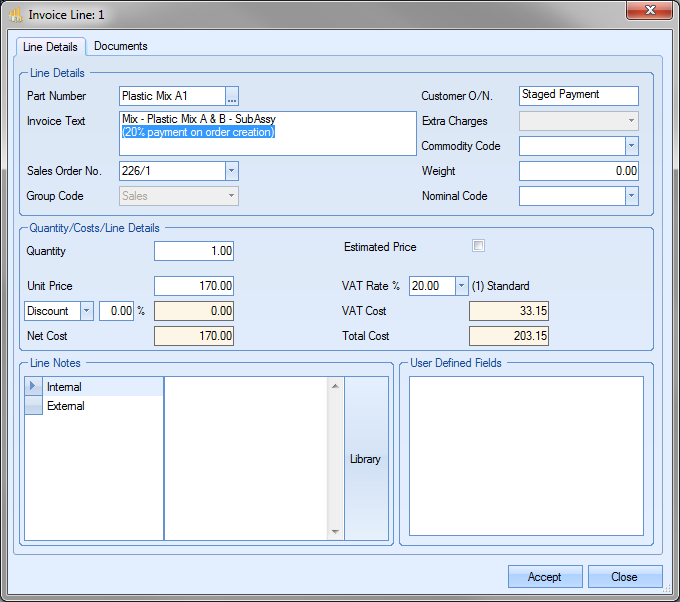The width and height of the screenshot is (680, 602).
Task: Expand the VAT Rate % dropdown
Action: point(461,286)
